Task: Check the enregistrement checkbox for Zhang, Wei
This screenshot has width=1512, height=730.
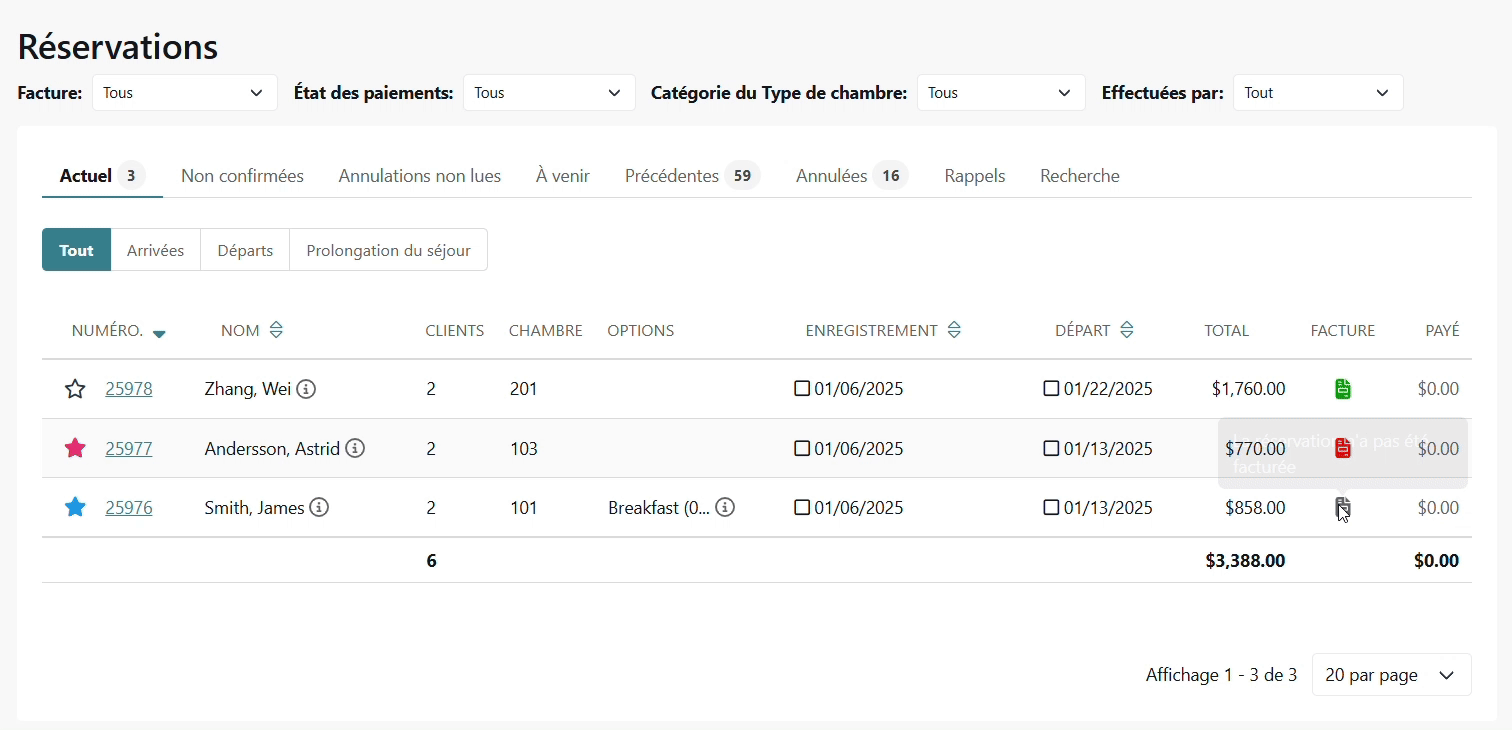Action: (802, 389)
